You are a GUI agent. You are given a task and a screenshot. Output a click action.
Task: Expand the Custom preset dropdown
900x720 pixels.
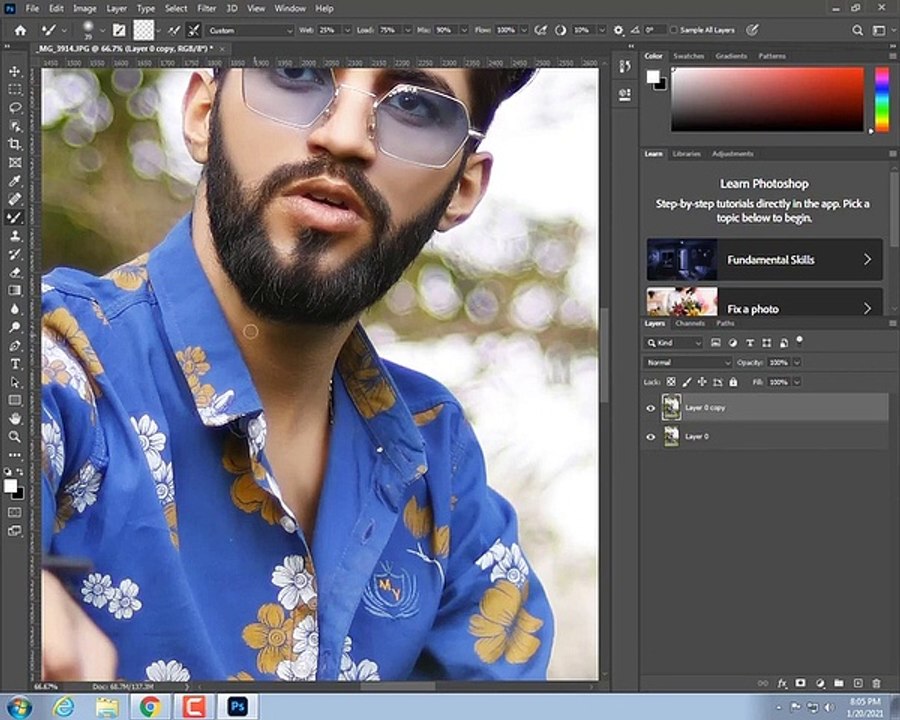250,30
